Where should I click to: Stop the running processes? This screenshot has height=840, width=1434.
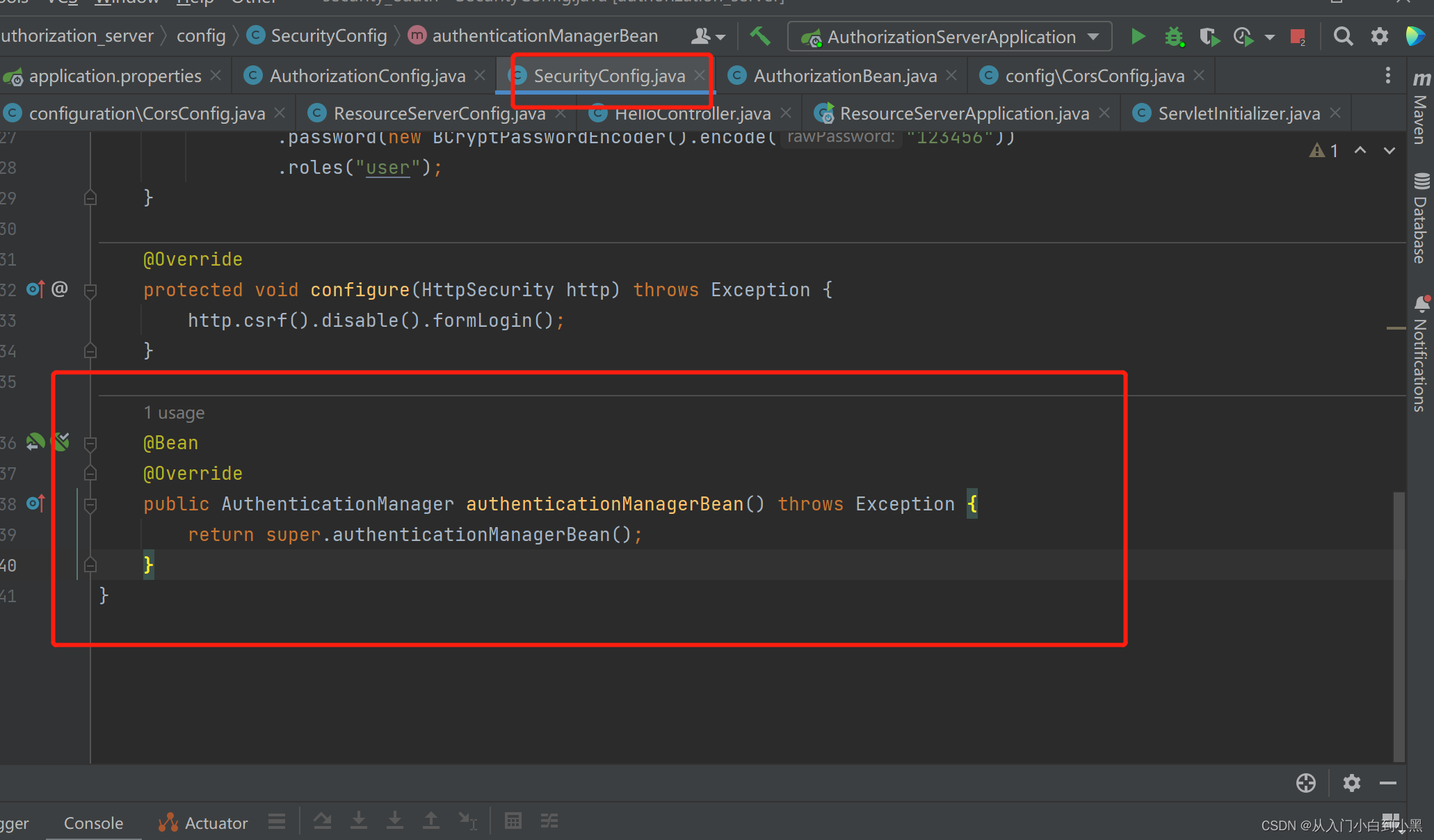pyautogui.click(x=1298, y=36)
